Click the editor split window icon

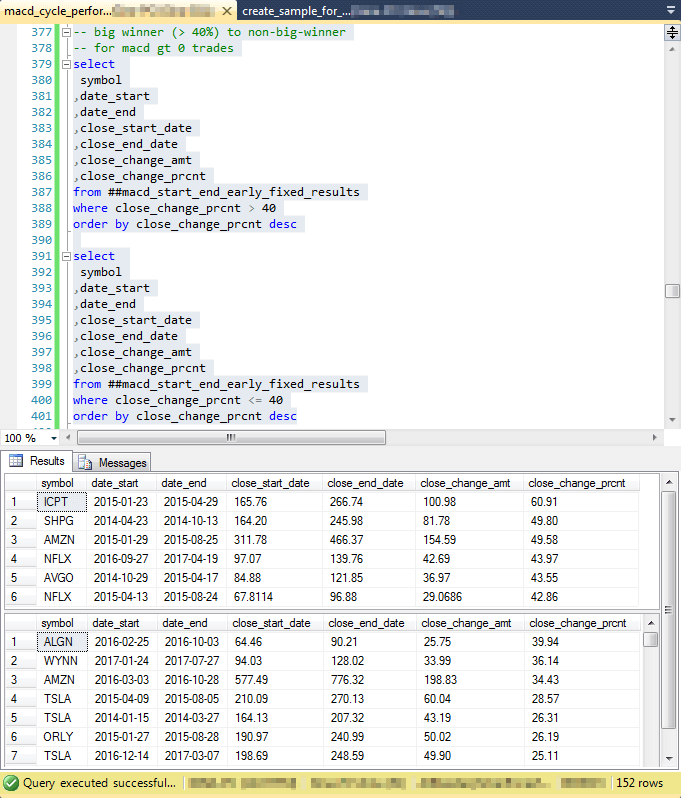click(x=672, y=33)
